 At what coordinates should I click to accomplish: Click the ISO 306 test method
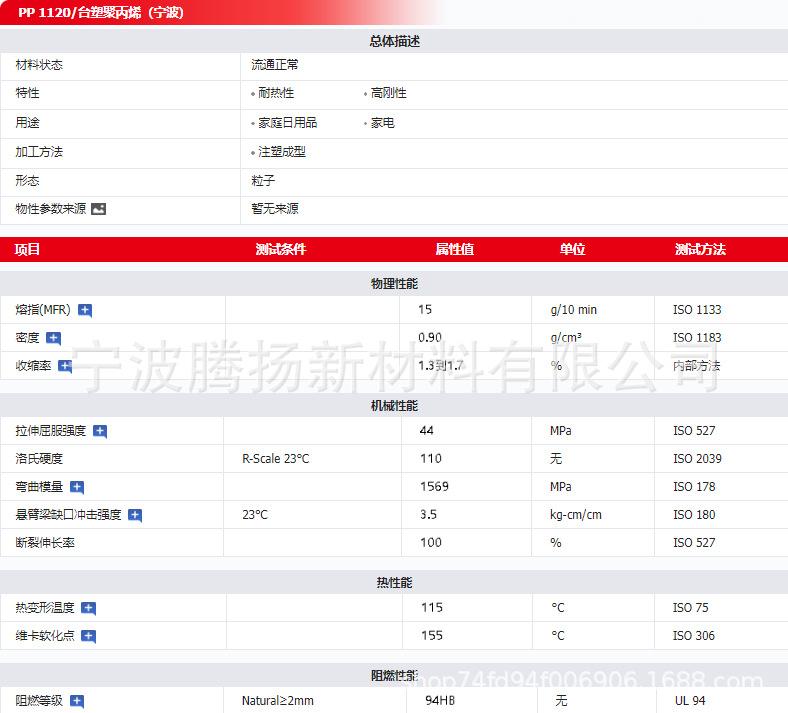[694, 636]
